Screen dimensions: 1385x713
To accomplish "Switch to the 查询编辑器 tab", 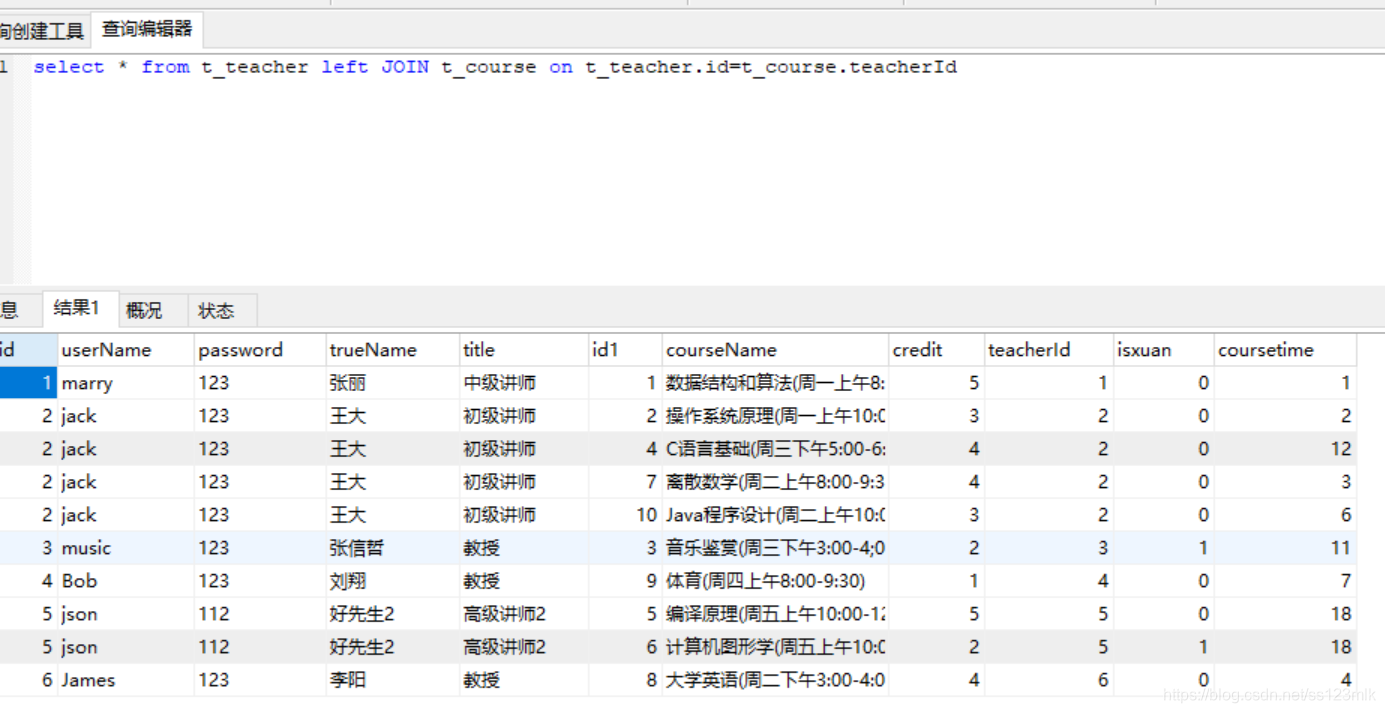I will pyautogui.click(x=147, y=30).
